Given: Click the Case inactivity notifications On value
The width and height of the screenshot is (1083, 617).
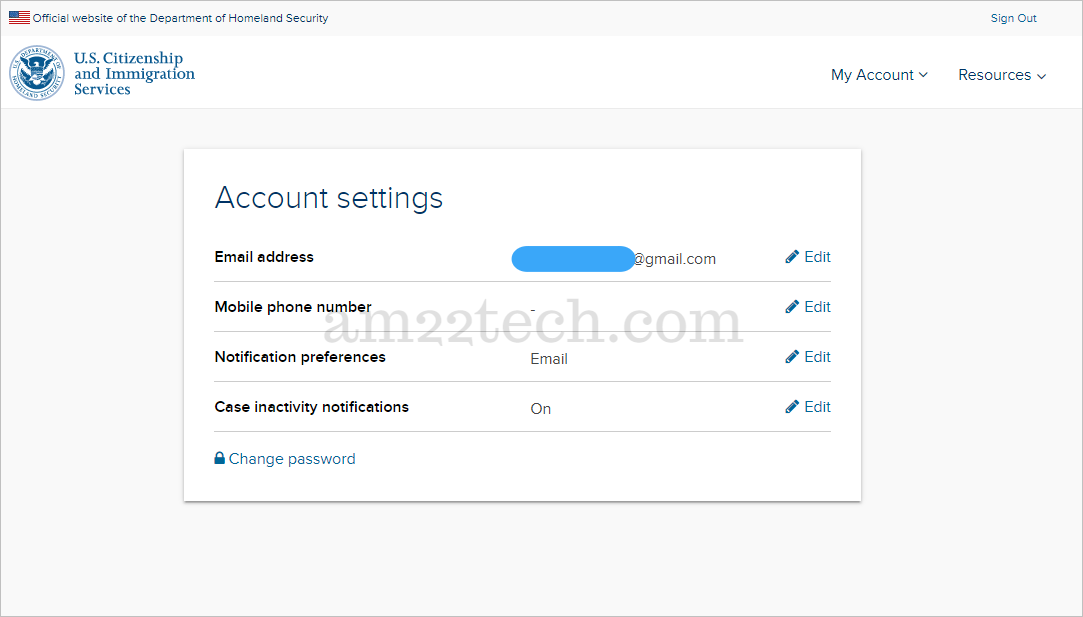Looking at the screenshot, I should pos(541,409).
